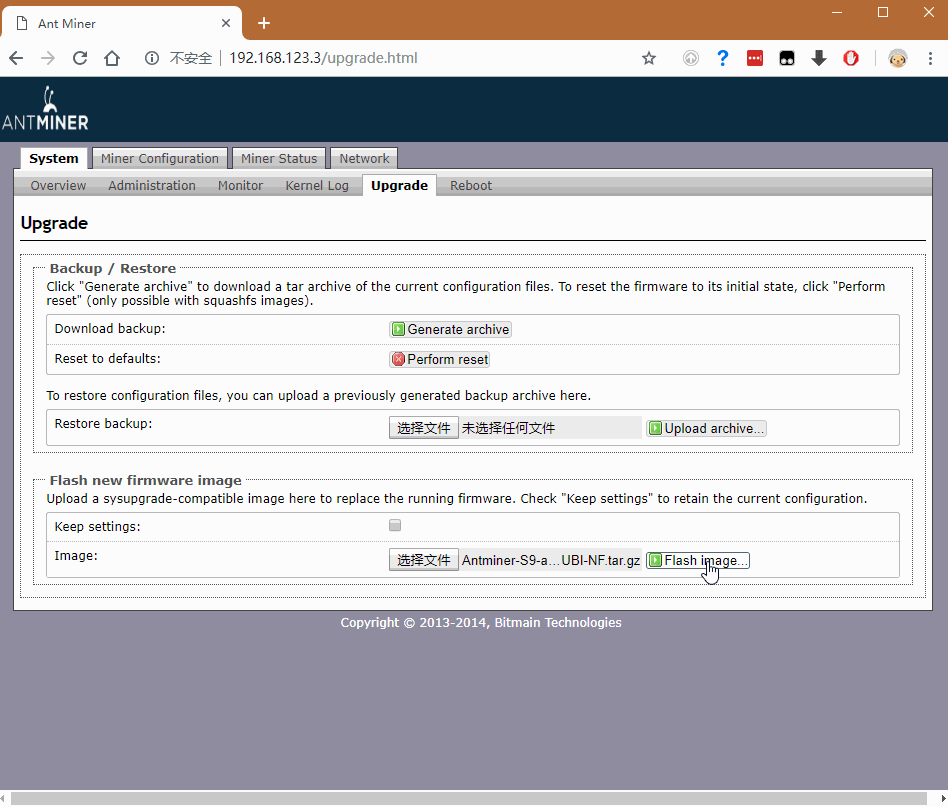View site info for insecure connection
Screen dimensions: 948x807
[x=151, y=58]
